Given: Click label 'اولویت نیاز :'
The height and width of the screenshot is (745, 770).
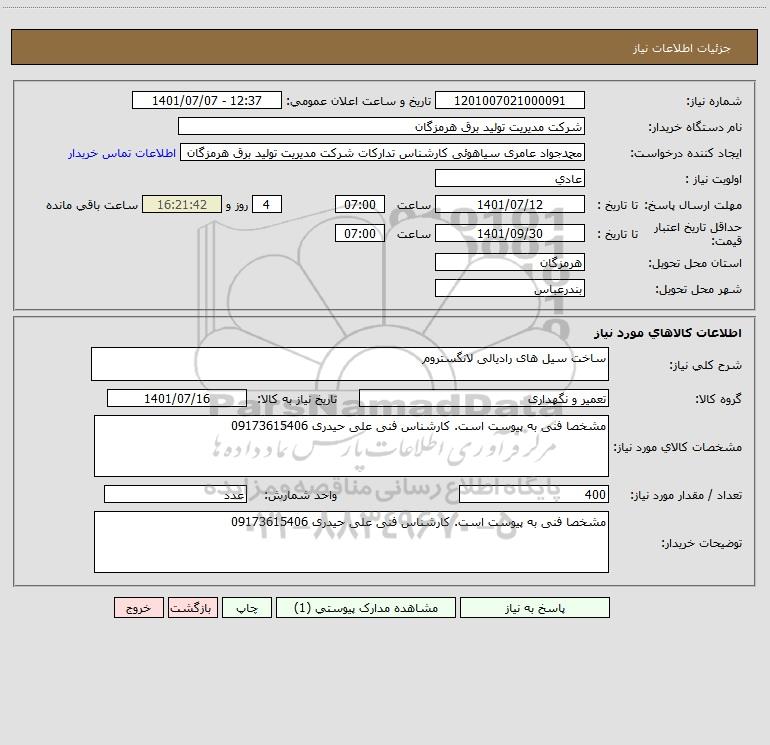Looking at the screenshot, I should click(714, 180).
